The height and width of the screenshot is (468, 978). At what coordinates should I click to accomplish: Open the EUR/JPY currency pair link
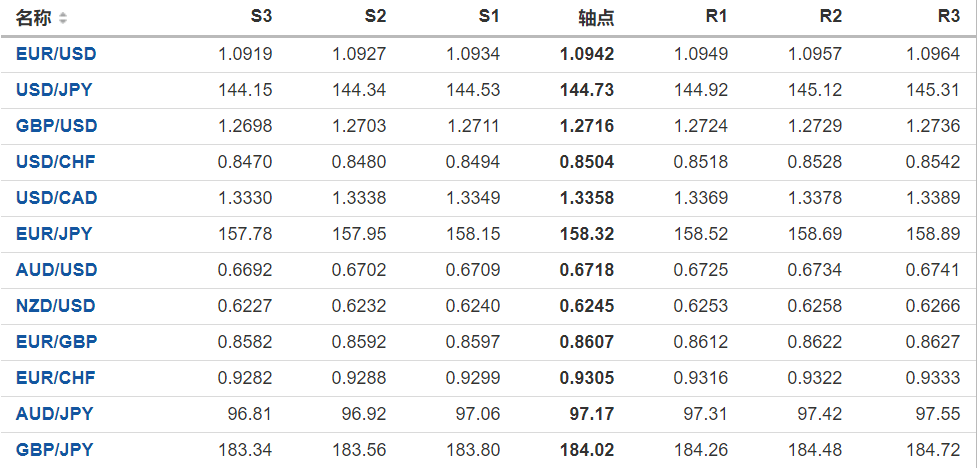pyautogui.click(x=54, y=234)
